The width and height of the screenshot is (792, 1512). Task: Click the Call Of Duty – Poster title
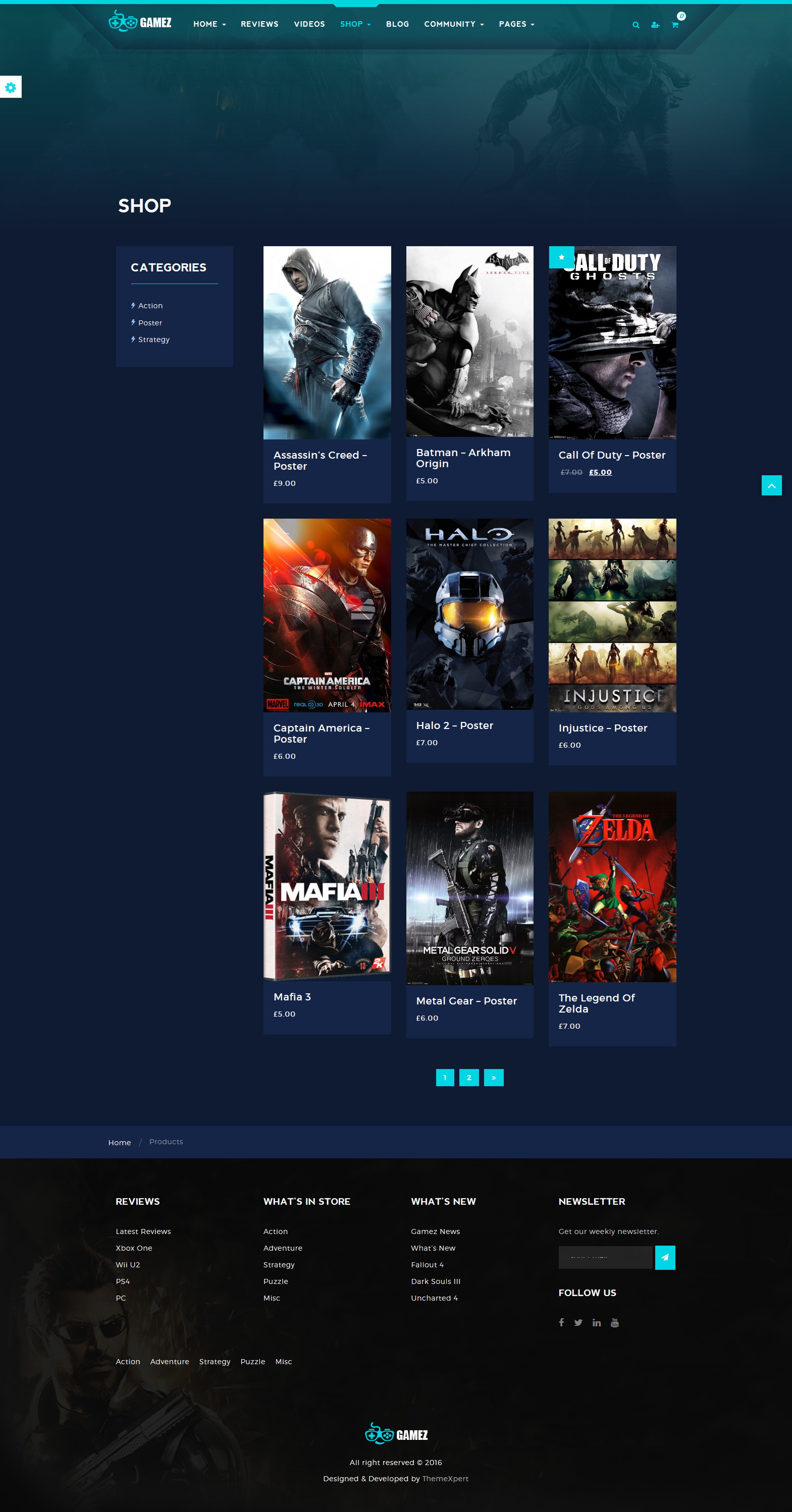point(612,455)
